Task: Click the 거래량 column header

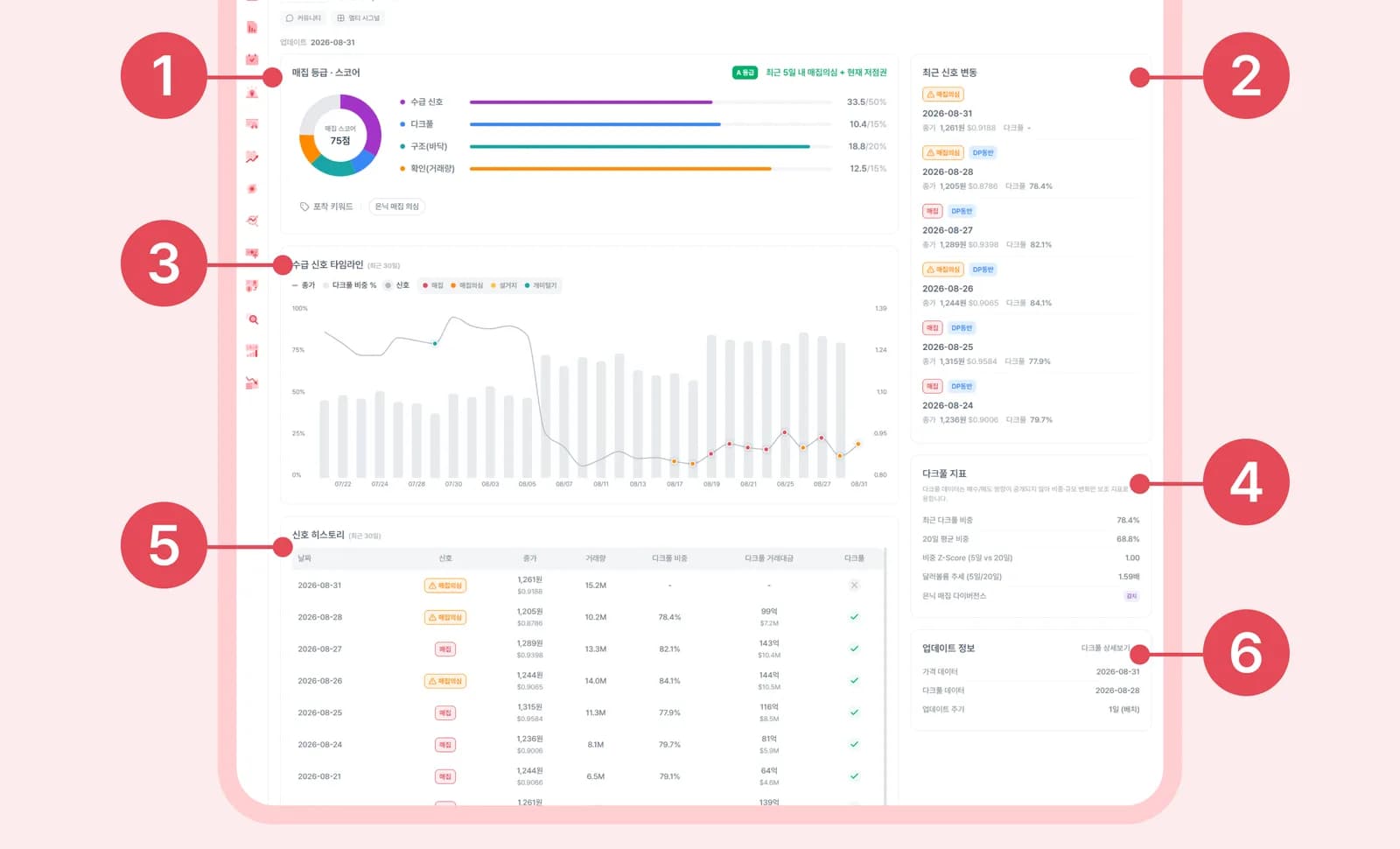Action: pyautogui.click(x=596, y=558)
